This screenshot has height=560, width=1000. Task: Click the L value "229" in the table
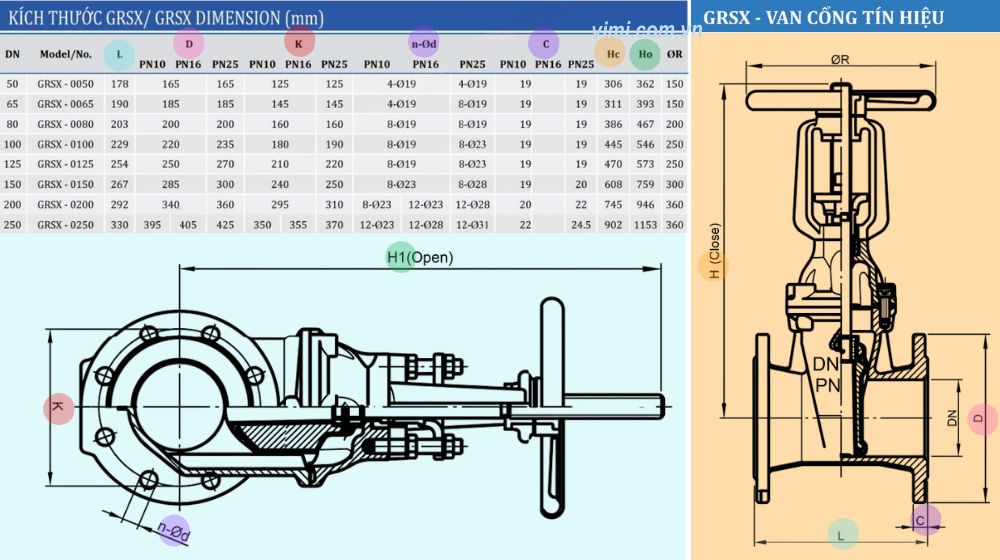(x=119, y=144)
